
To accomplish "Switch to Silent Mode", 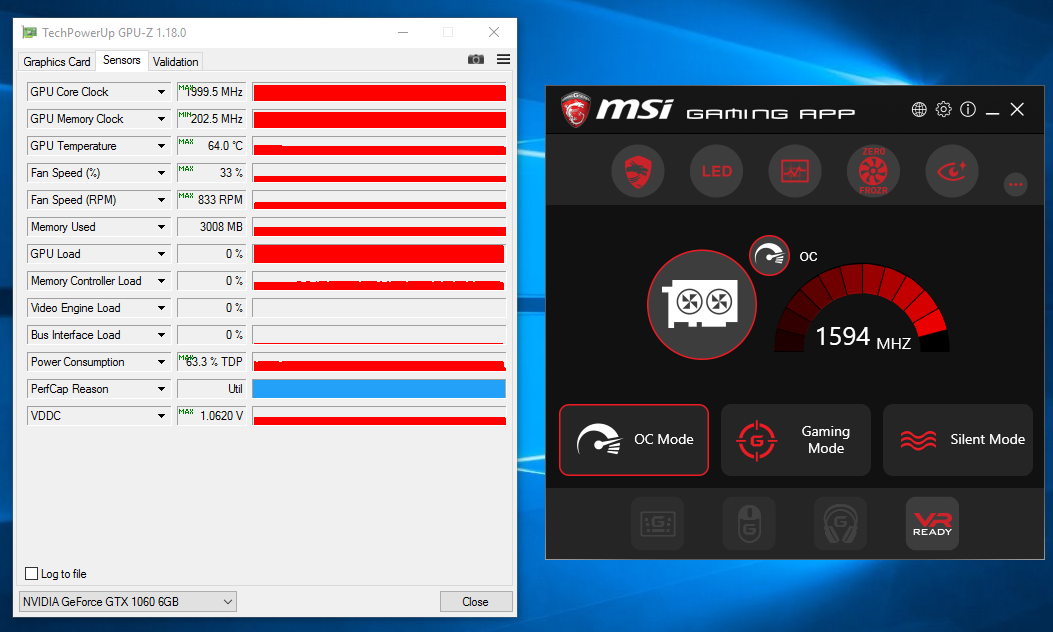I will [x=958, y=440].
